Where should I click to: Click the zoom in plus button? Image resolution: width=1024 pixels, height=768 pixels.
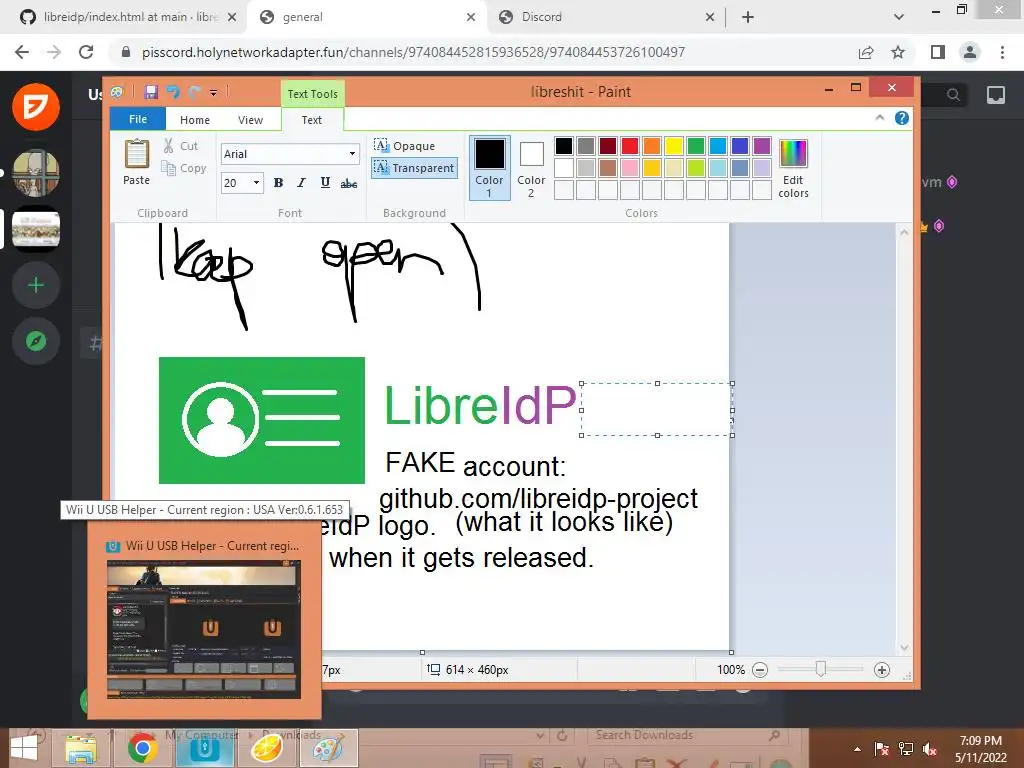point(882,669)
